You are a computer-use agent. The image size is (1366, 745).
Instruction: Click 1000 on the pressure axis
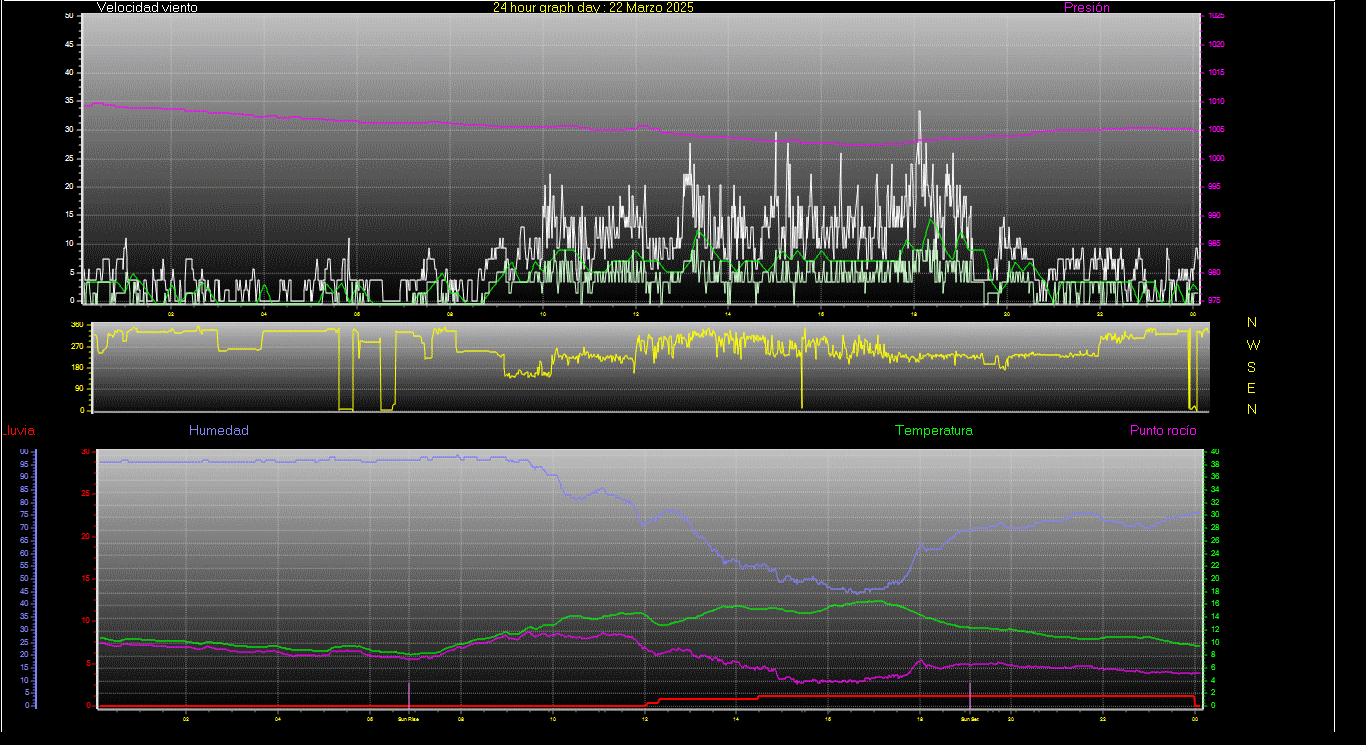coord(1215,159)
